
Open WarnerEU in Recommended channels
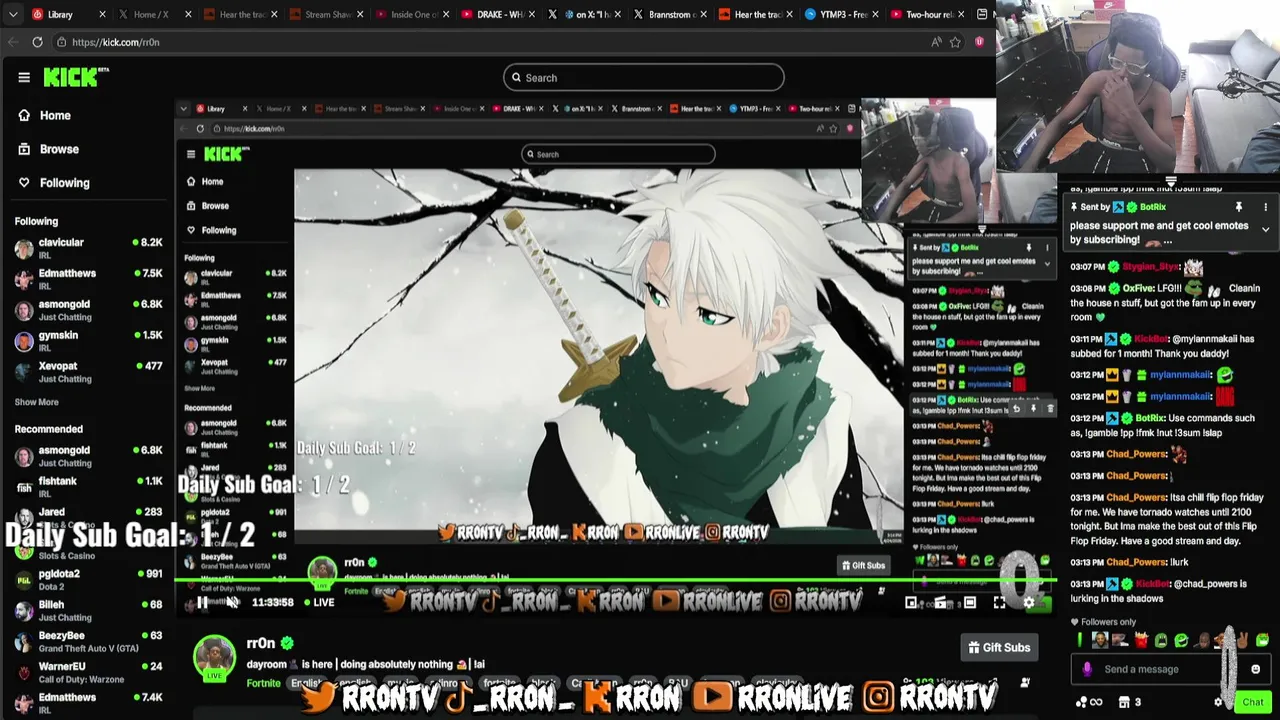coord(88,672)
